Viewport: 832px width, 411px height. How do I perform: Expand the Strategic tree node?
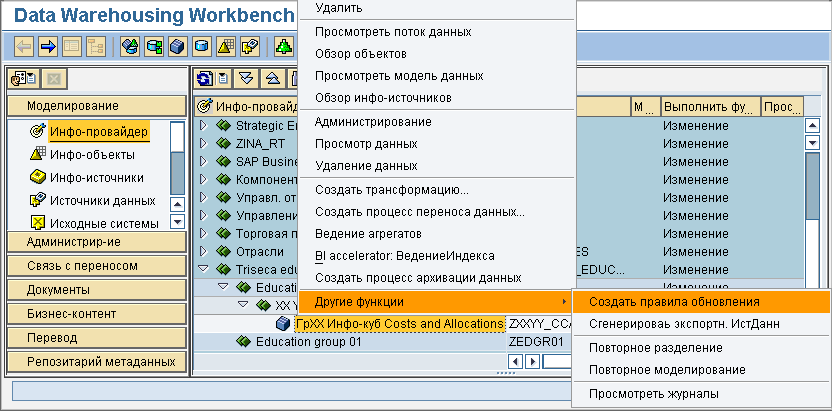(x=203, y=126)
